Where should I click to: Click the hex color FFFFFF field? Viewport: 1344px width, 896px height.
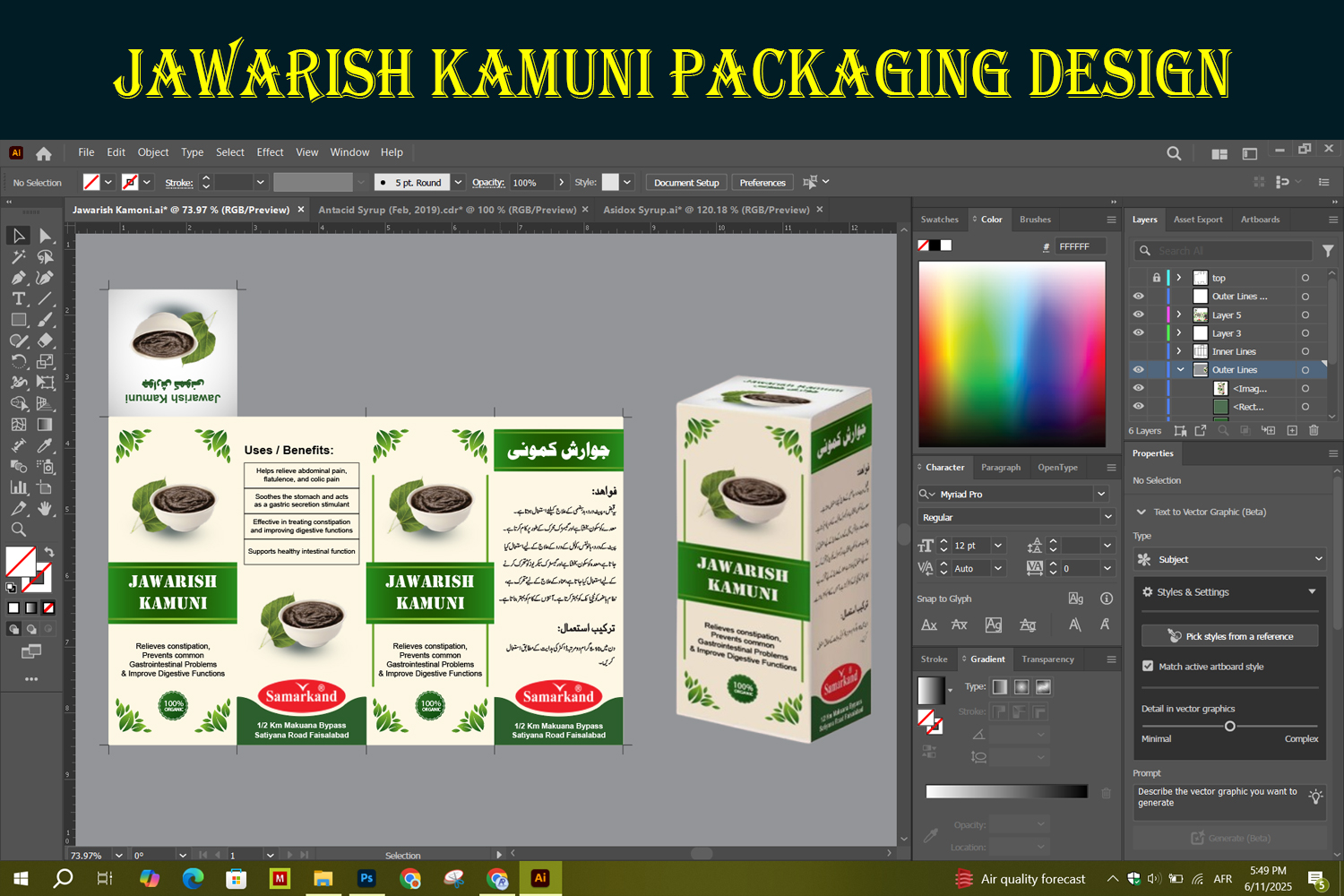pyautogui.click(x=1079, y=246)
